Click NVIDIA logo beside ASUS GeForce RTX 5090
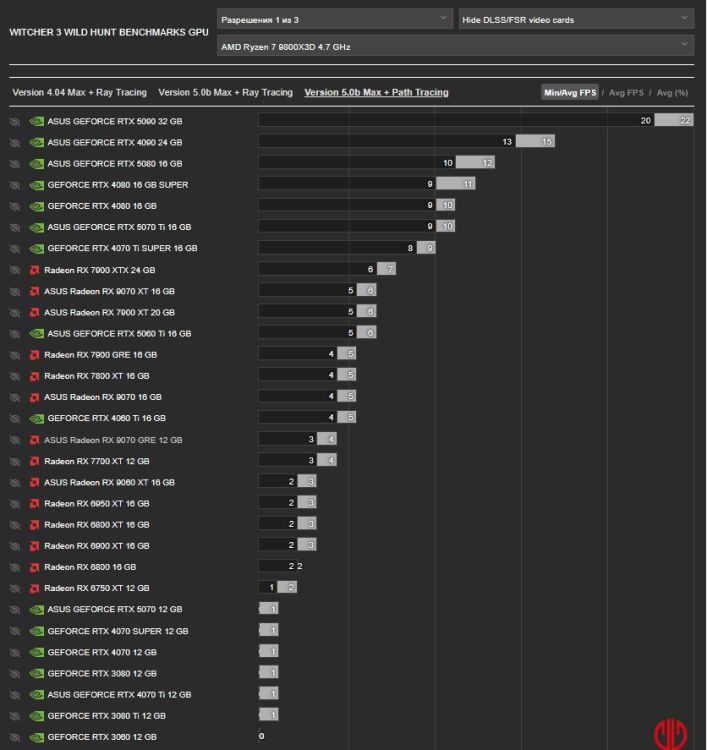The width and height of the screenshot is (707, 750). [x=37, y=121]
